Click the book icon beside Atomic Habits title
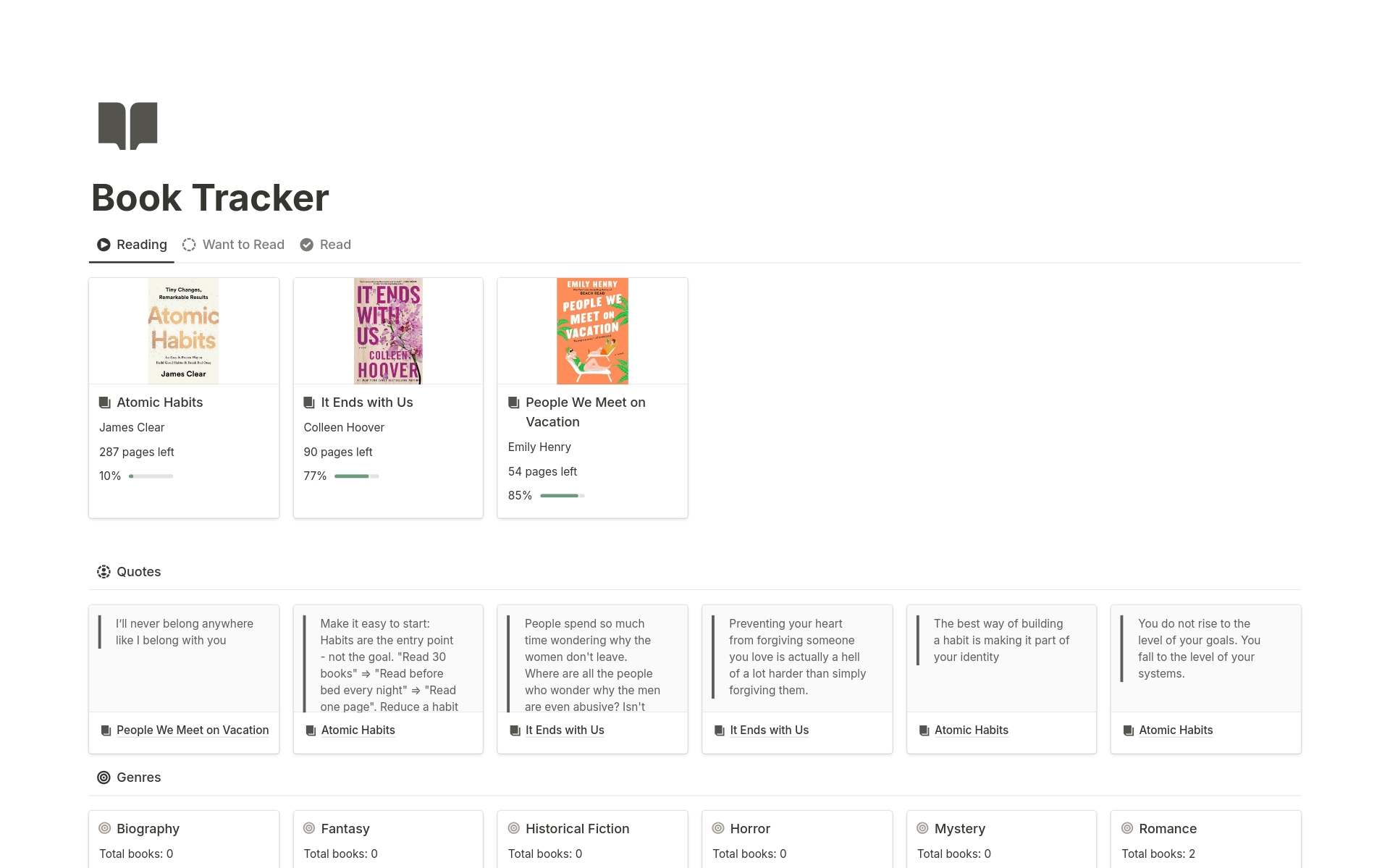Viewport: 1390px width, 868px height. pyautogui.click(x=105, y=402)
